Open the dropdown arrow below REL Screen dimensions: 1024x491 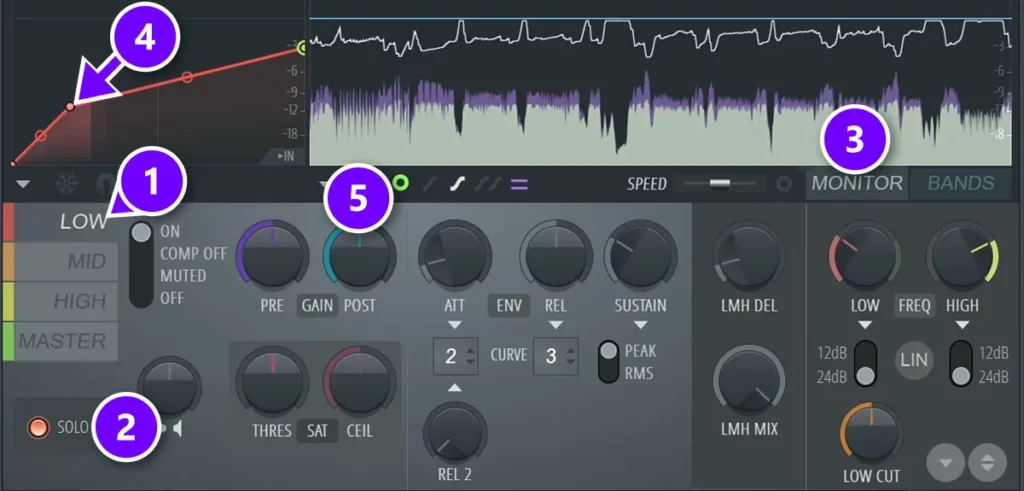[556, 325]
